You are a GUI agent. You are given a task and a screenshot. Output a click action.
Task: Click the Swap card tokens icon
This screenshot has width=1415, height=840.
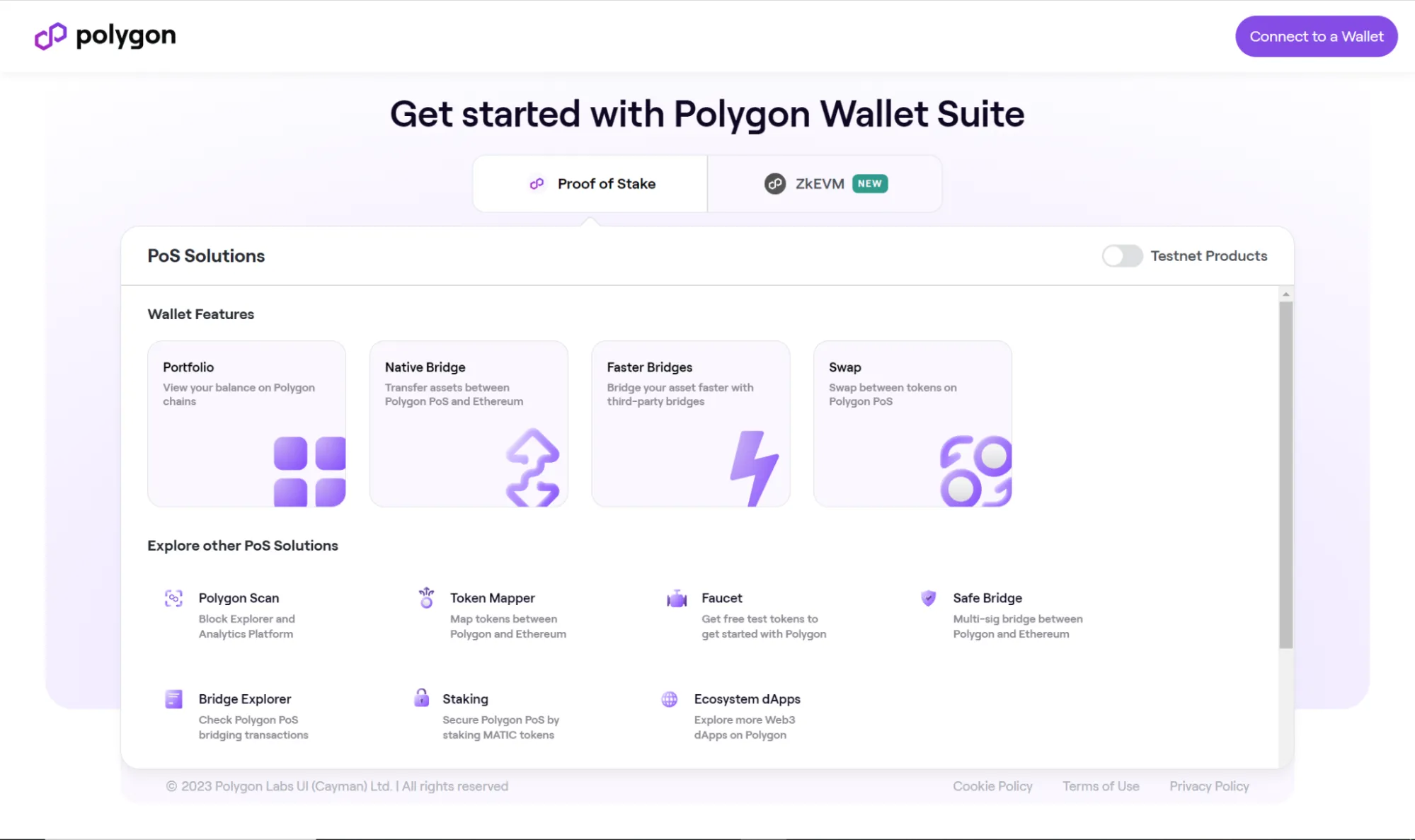[x=975, y=471]
